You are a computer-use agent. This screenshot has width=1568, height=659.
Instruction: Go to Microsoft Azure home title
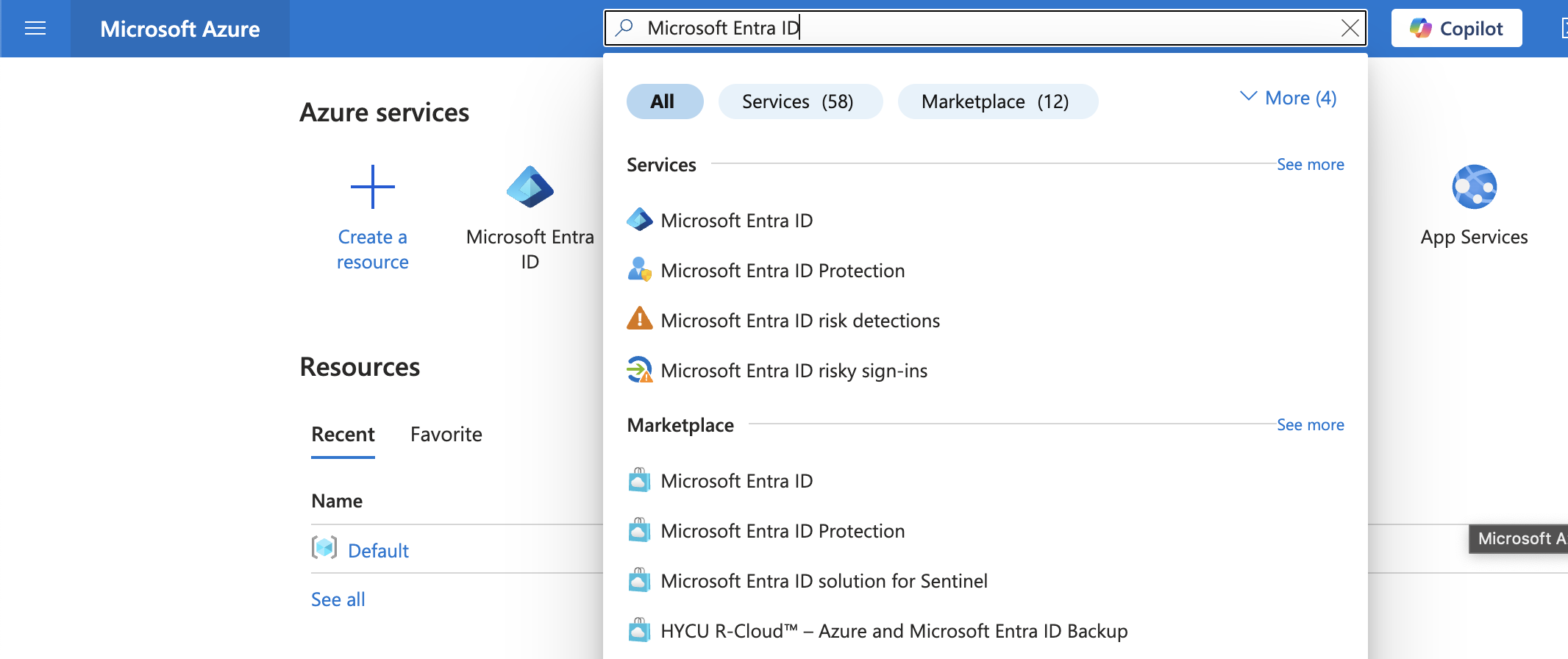point(180,29)
